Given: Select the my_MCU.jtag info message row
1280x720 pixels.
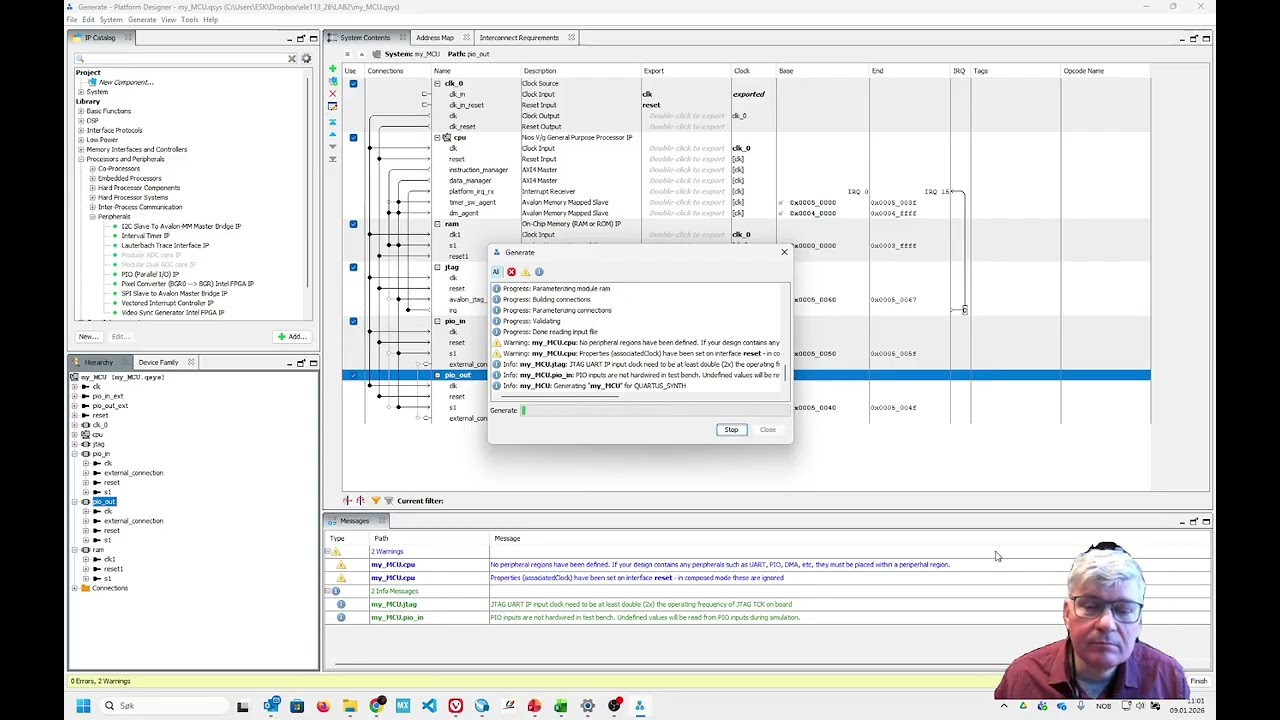Looking at the screenshot, I should click(766, 604).
